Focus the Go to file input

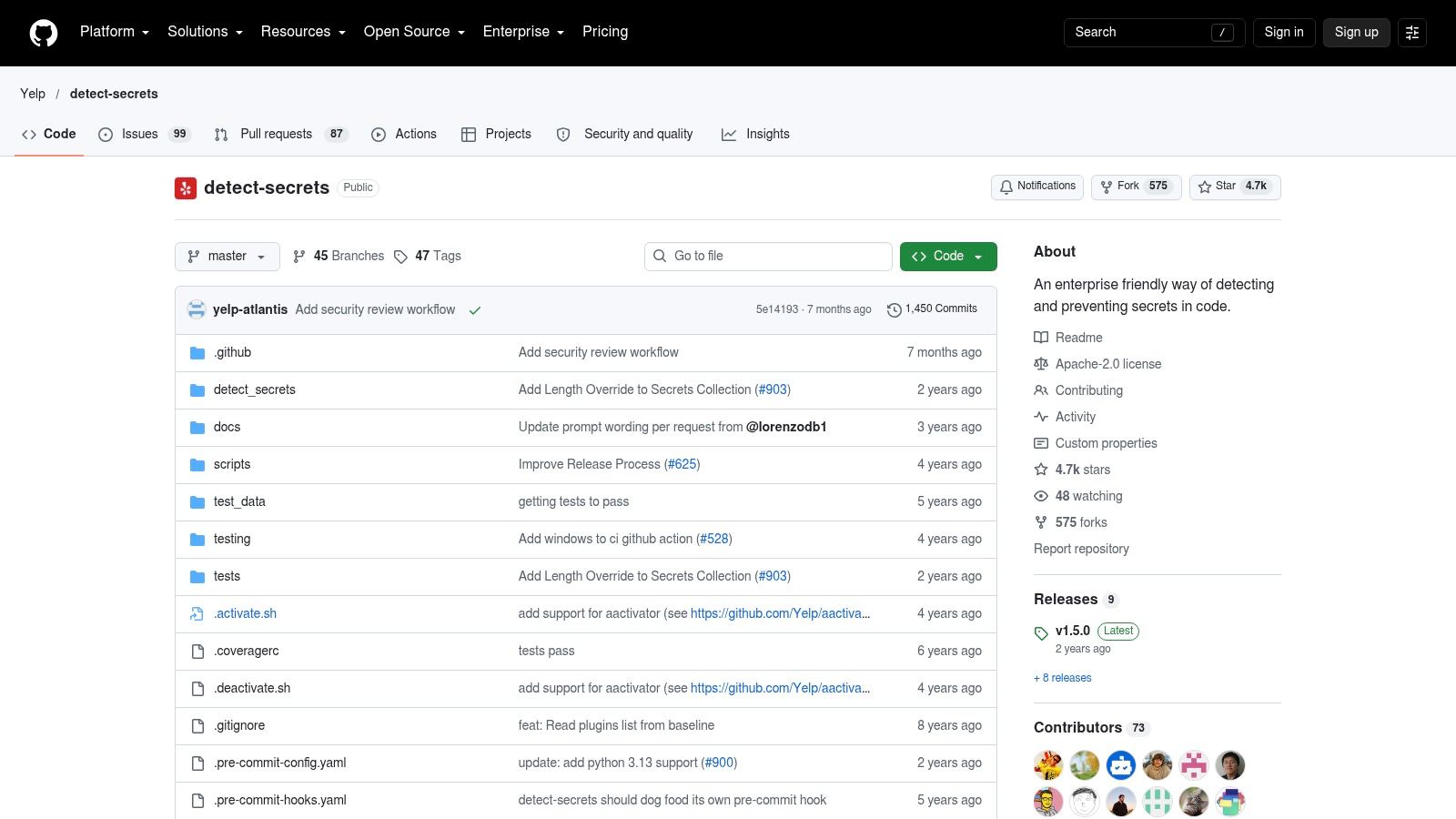(768, 257)
